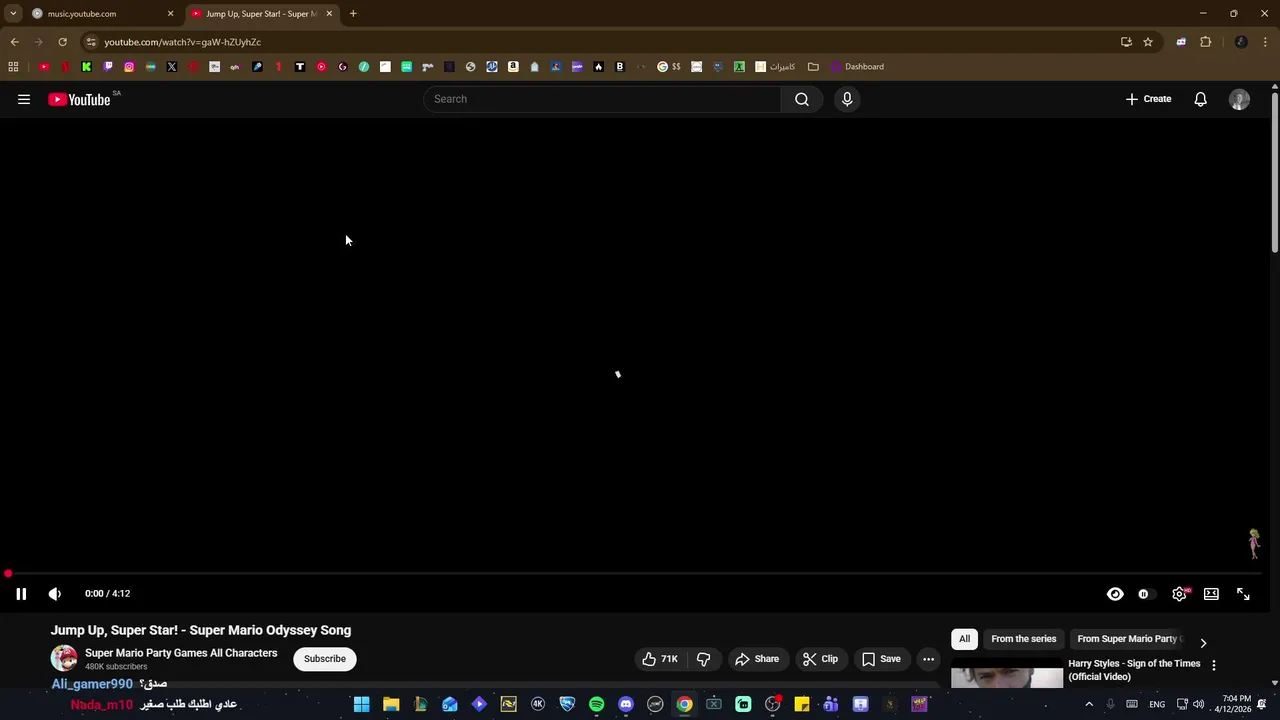
Task: Close the Jump Up, Super Star tab
Action: 329,14
